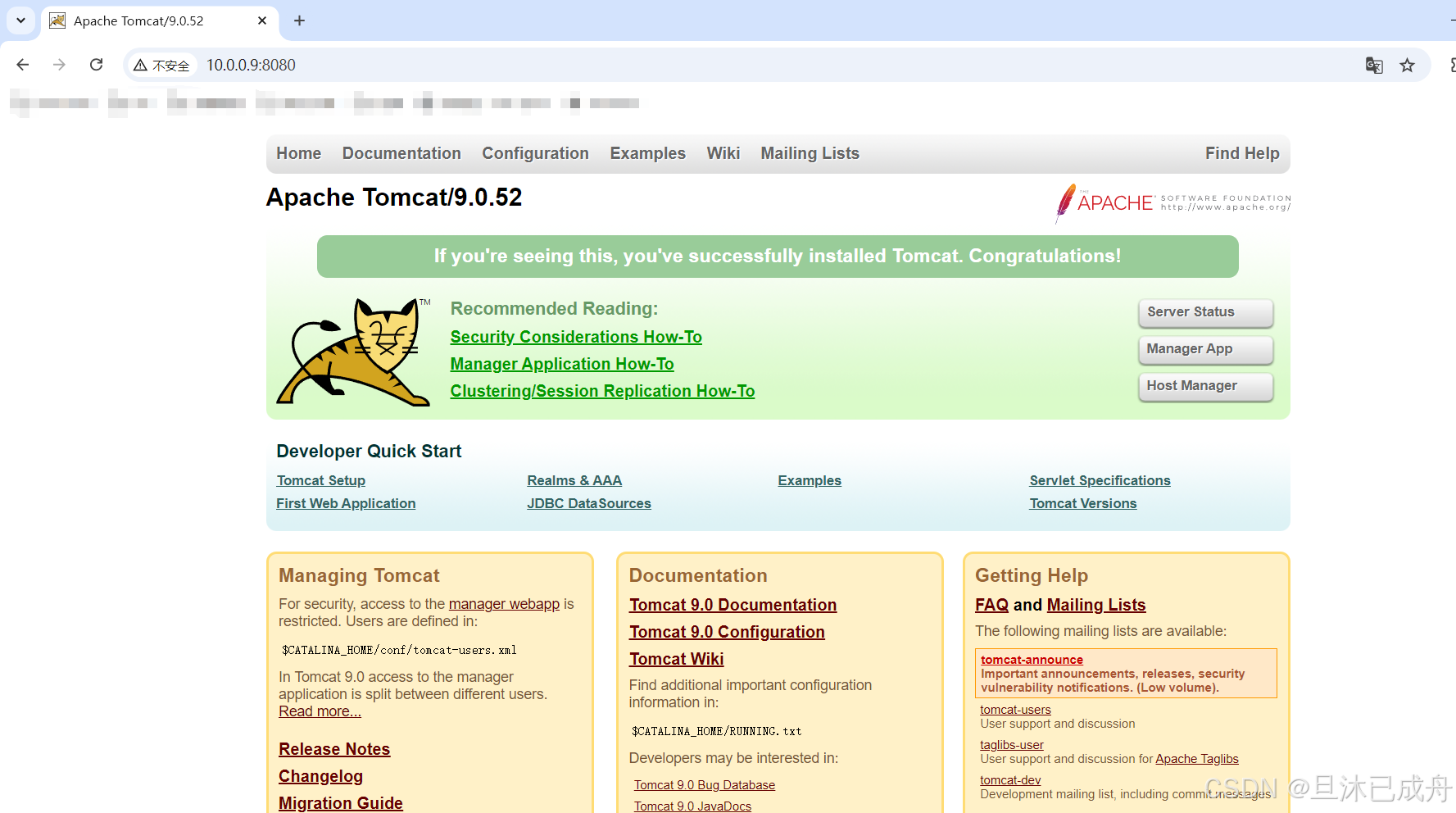Click the $CATALINA_HOME/RUNNING.txt path text

click(716, 731)
